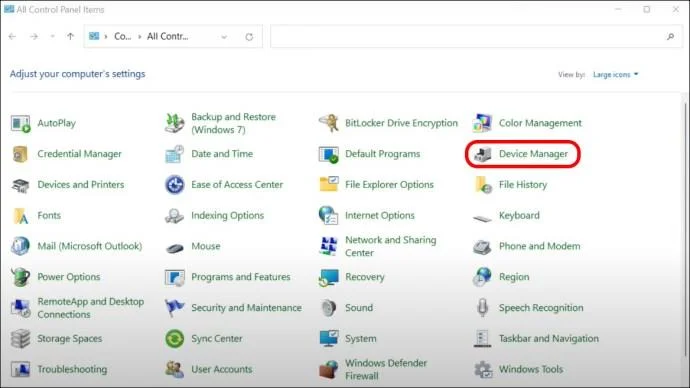This screenshot has width=690, height=388.
Task: Go up one level arrow
Action: 70,37
